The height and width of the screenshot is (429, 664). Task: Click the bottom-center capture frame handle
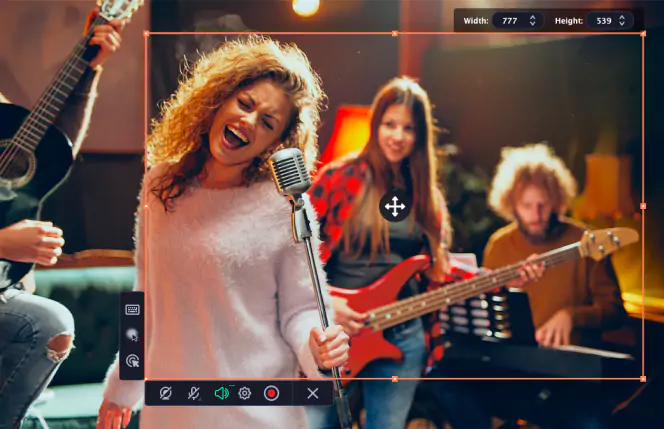pos(395,379)
